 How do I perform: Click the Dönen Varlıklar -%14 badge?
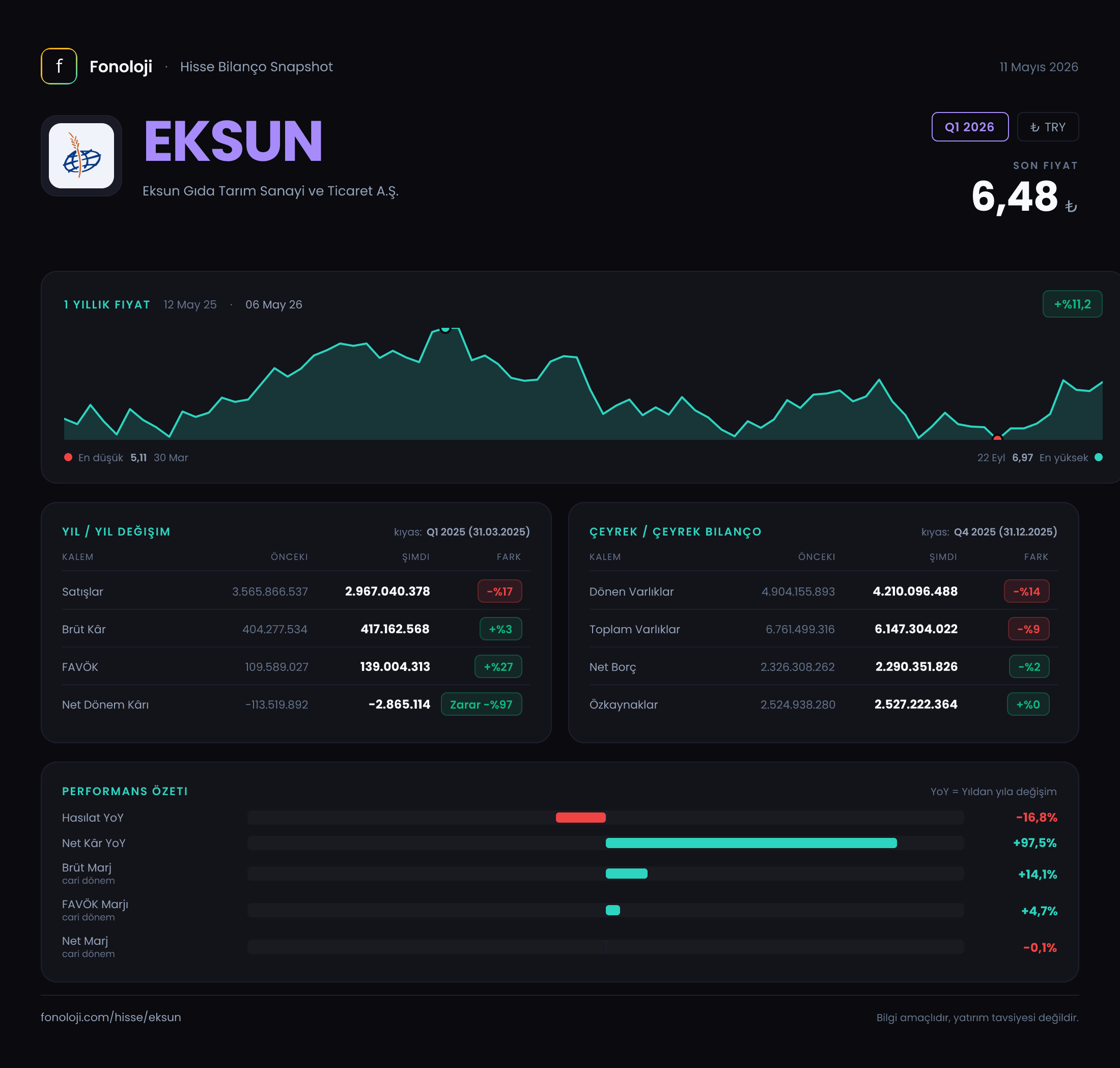point(1027,591)
